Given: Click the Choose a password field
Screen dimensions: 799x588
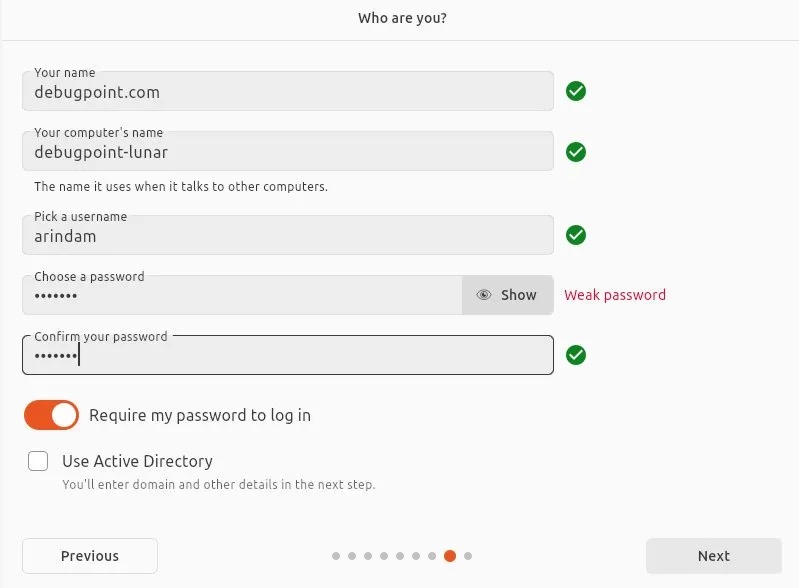Looking at the screenshot, I should point(242,296).
